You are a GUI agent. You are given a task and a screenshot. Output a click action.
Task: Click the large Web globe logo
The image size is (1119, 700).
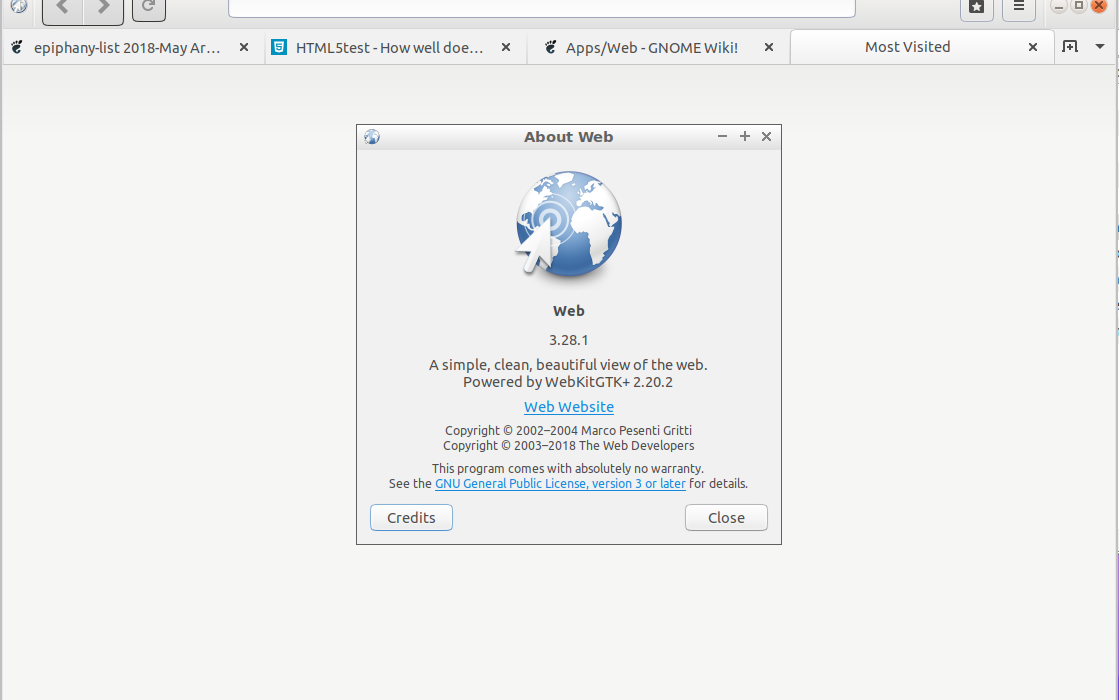pyautogui.click(x=569, y=223)
